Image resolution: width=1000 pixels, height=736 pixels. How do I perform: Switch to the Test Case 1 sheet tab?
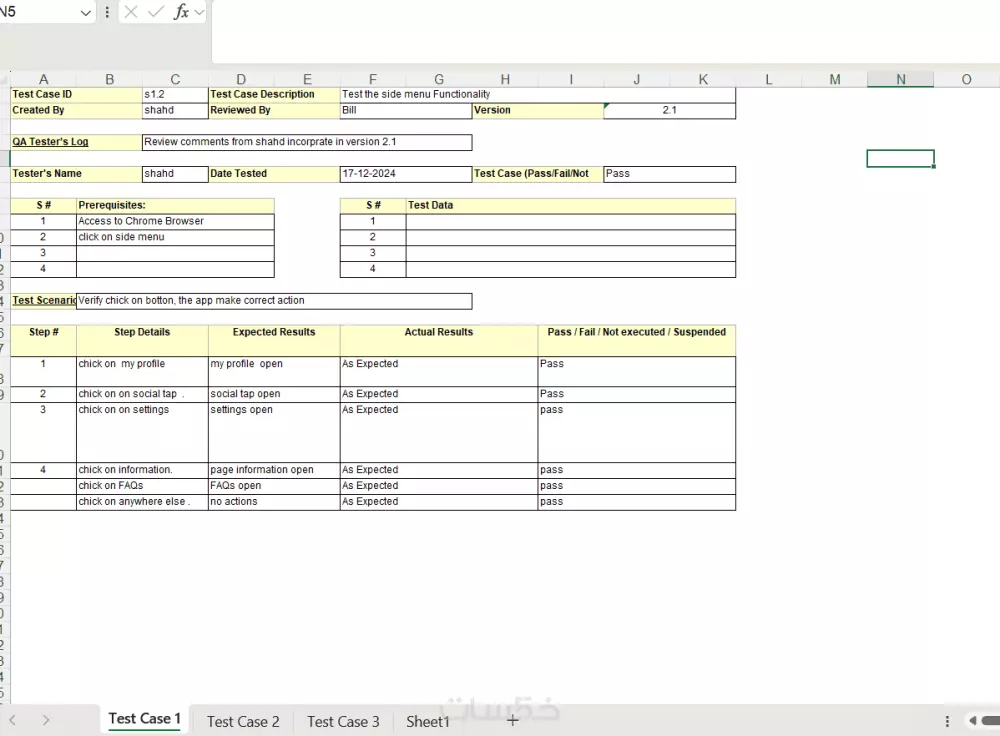[x=144, y=719]
